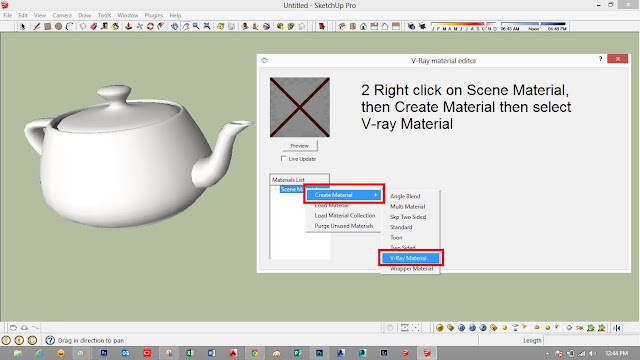Click the status bar help question icon
The width and height of the screenshot is (640, 360).
point(50,340)
